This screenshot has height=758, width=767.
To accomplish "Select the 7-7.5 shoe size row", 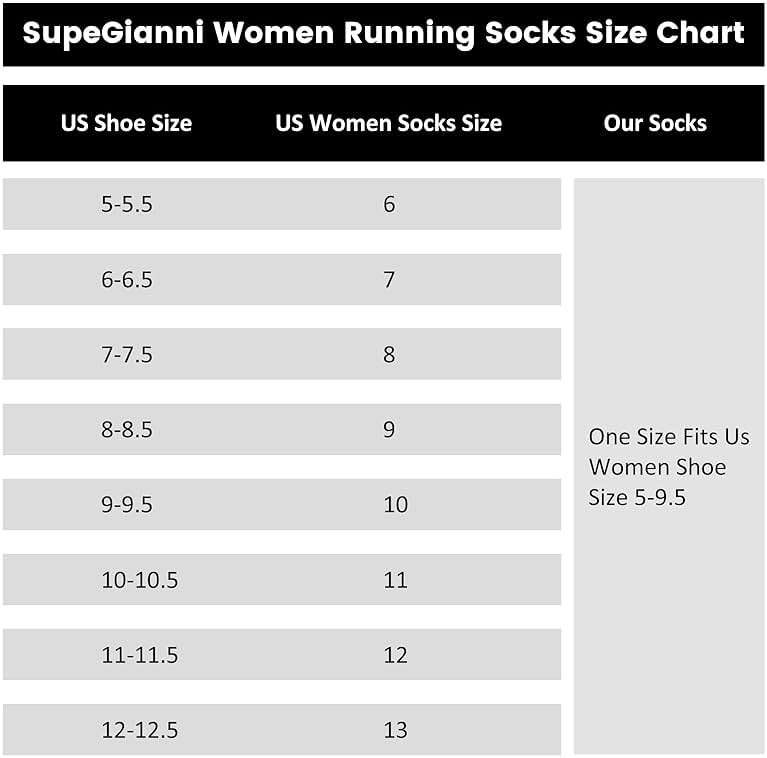I will [x=127, y=355].
